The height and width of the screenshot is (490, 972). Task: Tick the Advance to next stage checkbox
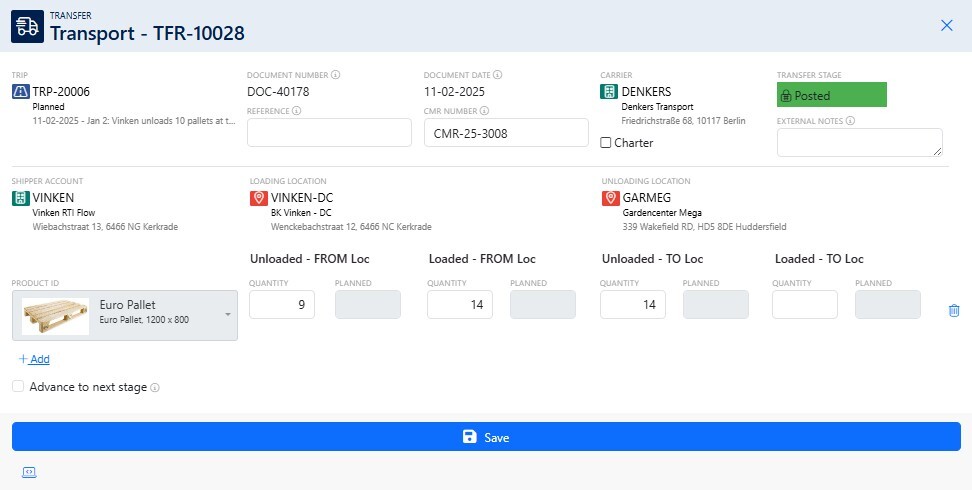coord(18,386)
